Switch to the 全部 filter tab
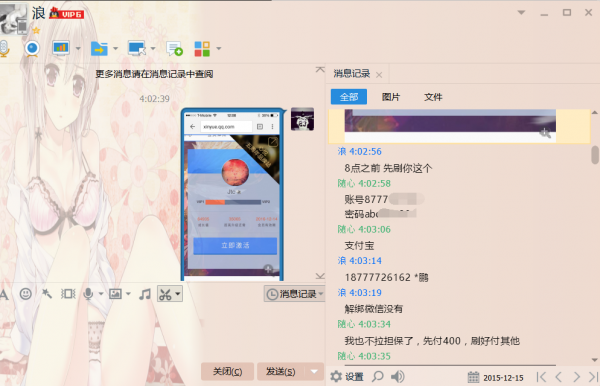The image size is (600, 386). (349, 97)
